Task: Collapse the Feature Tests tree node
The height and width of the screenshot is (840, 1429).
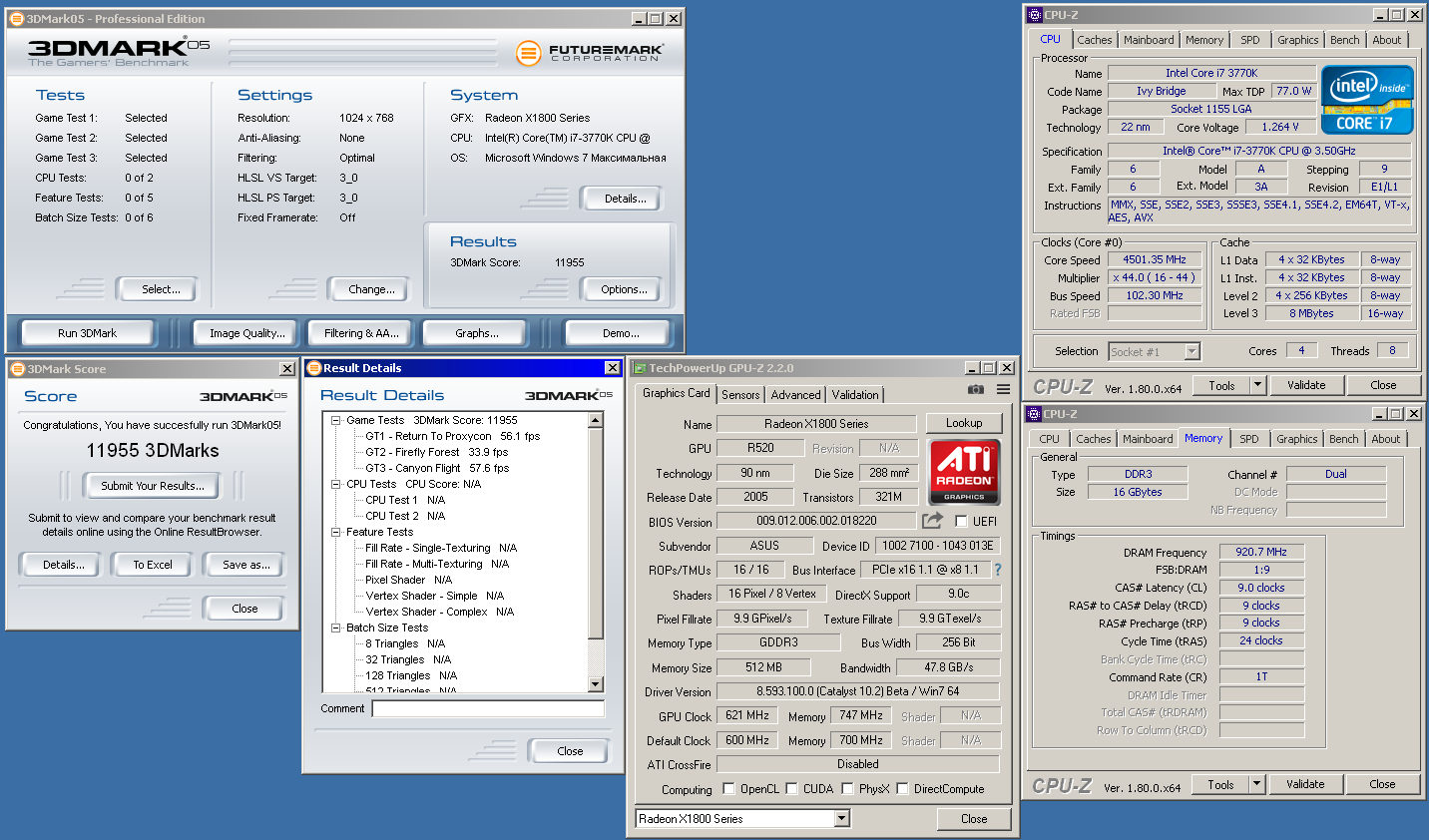Action: 336,532
